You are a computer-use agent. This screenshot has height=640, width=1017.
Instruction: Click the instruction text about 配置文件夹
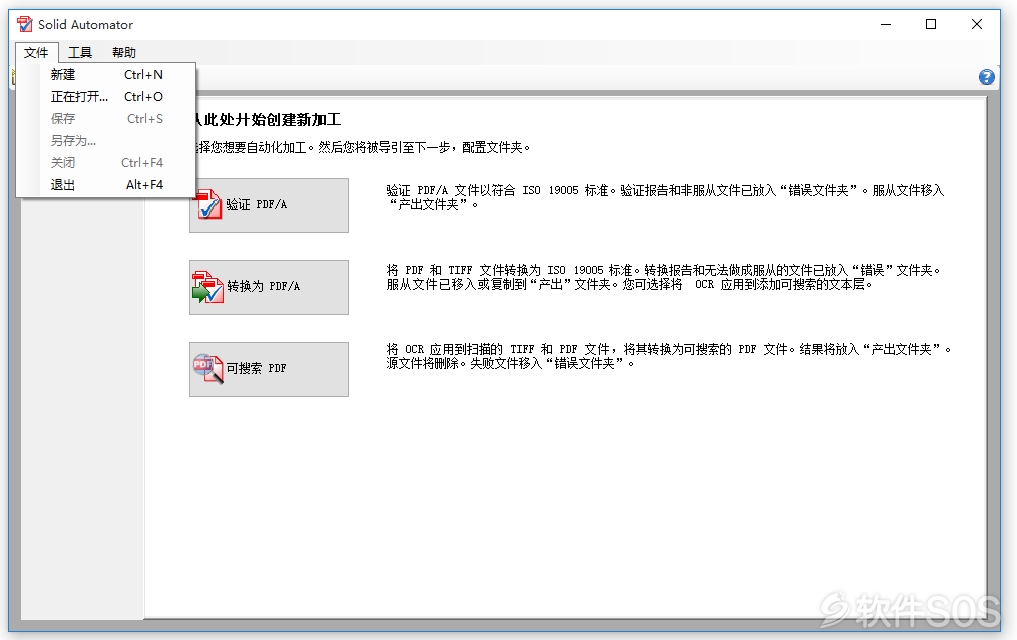pos(363,147)
